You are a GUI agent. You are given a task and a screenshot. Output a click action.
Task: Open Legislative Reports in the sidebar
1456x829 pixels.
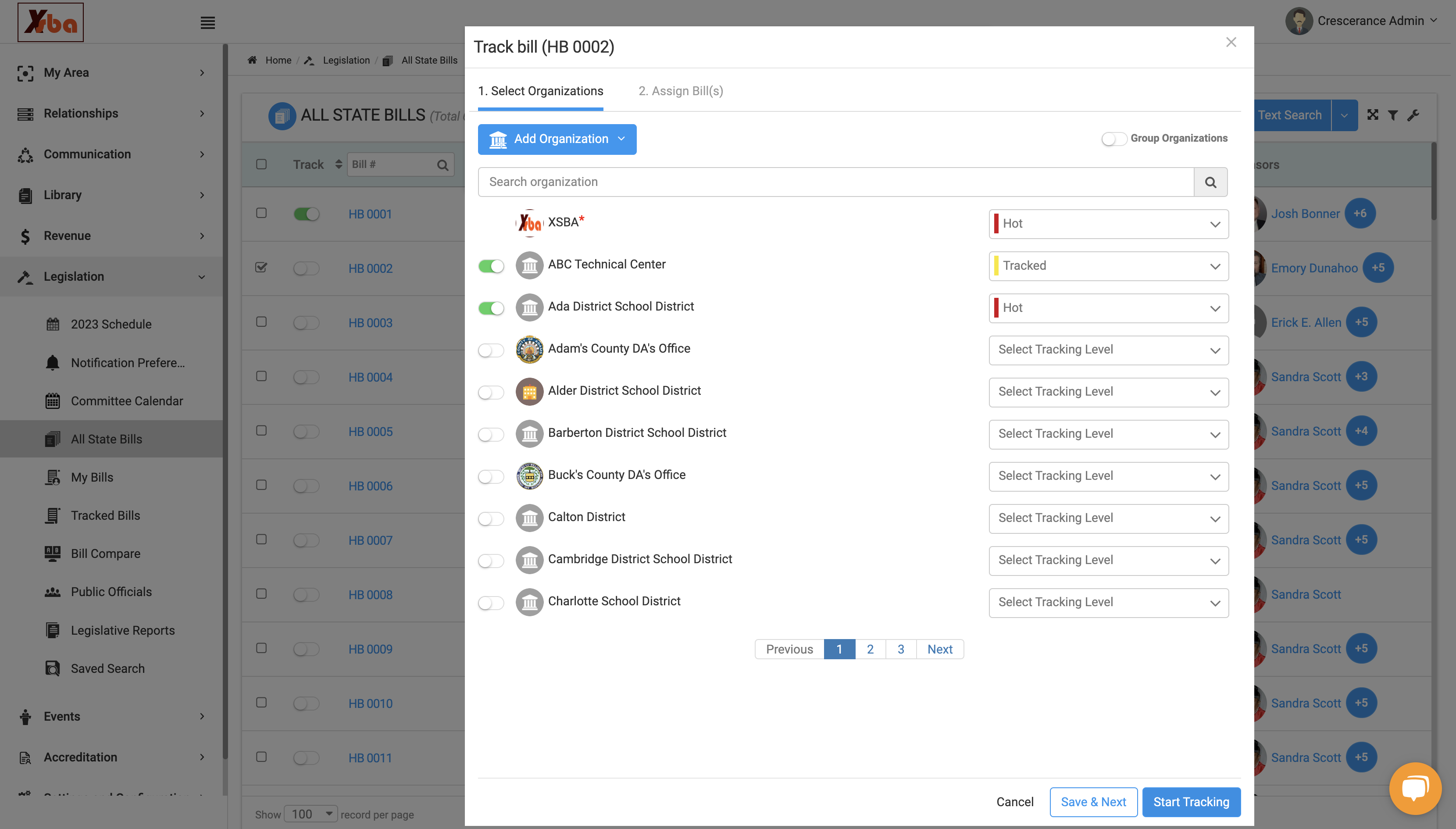122,630
